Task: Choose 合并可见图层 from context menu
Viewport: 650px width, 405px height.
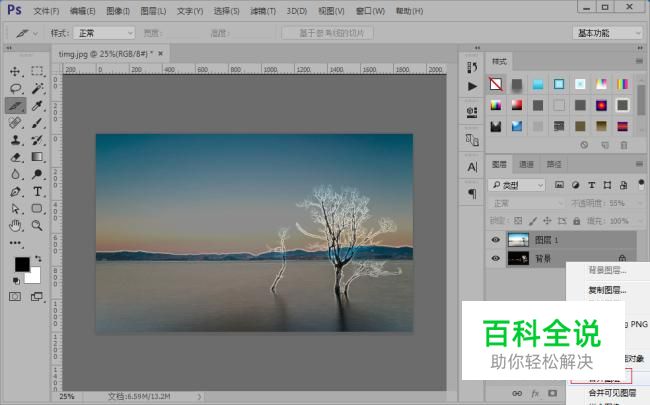Action: coord(612,393)
